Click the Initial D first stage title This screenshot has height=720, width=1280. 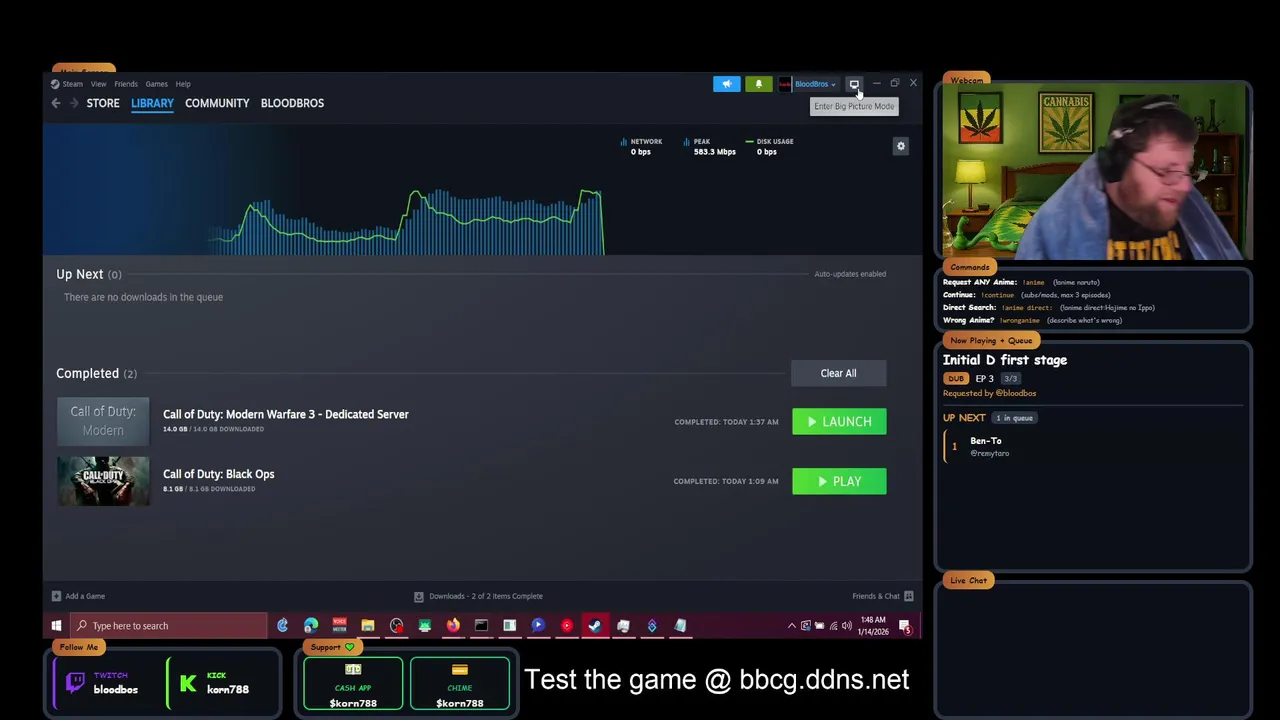tap(1005, 360)
